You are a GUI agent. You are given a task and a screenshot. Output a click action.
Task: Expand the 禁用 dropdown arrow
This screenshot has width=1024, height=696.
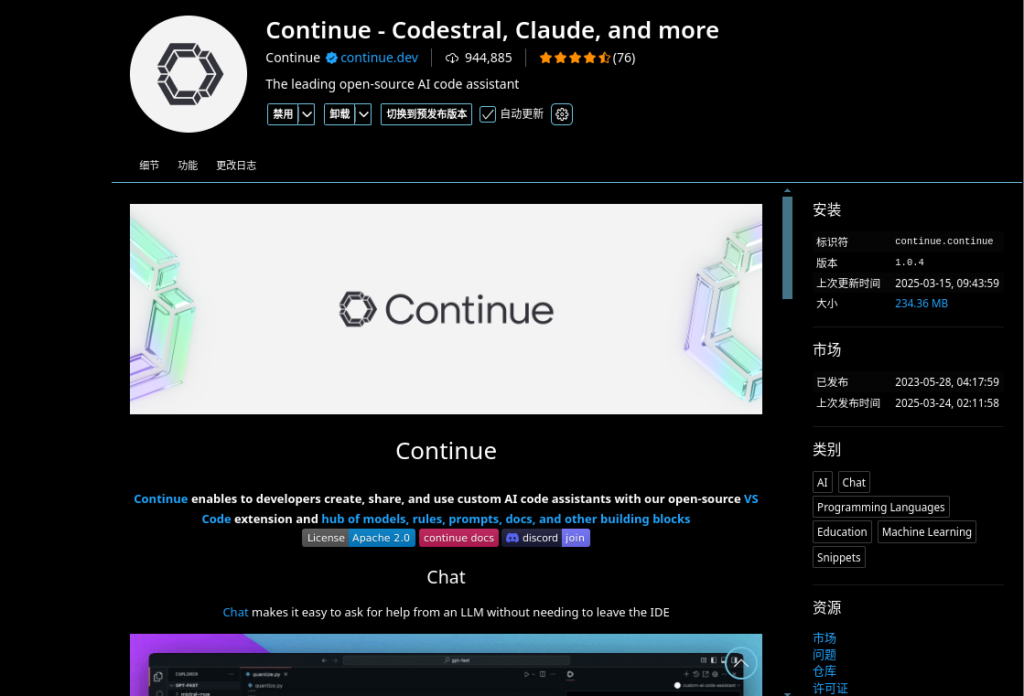pyautogui.click(x=306, y=114)
